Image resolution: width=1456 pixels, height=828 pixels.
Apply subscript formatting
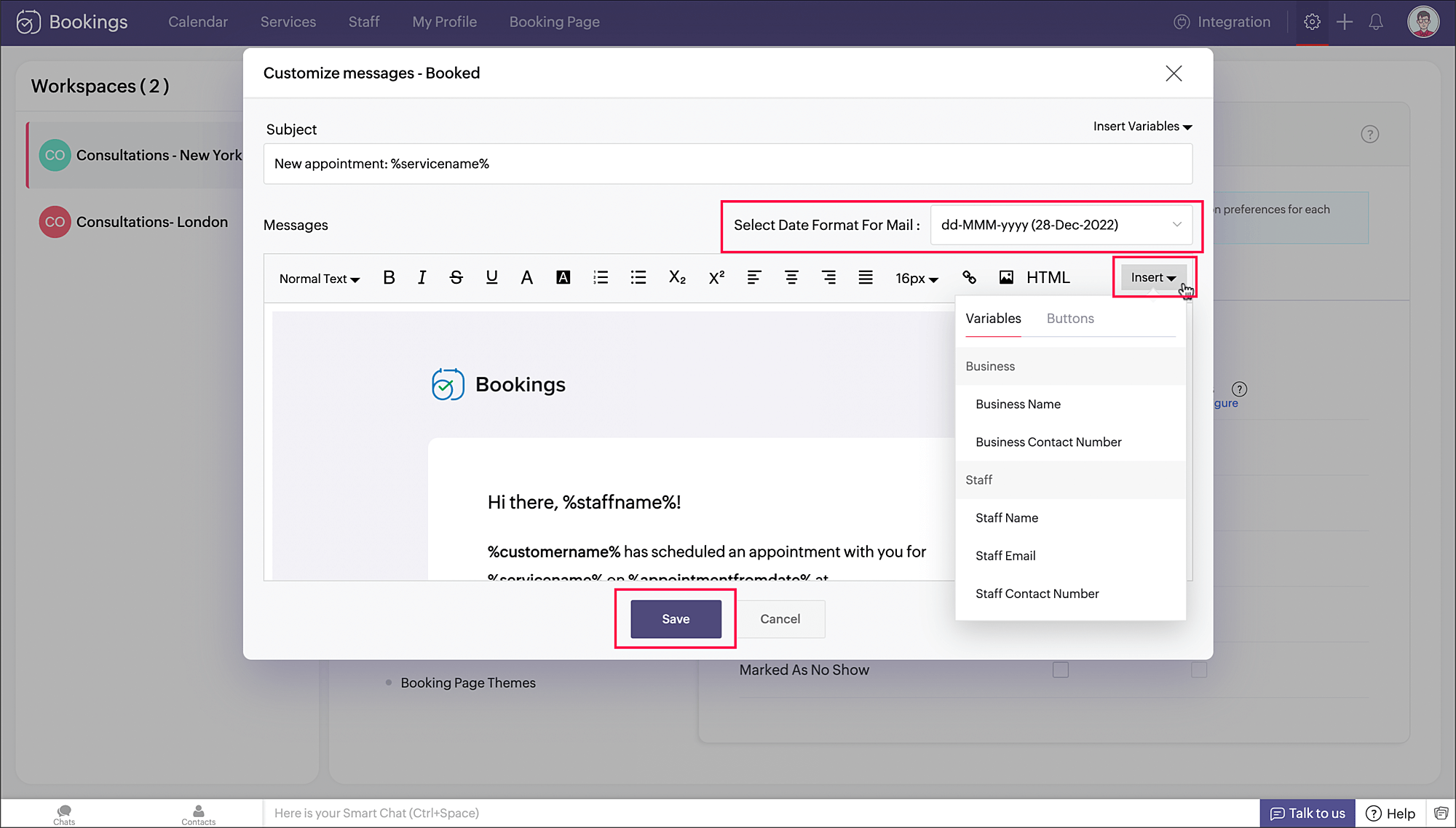(x=677, y=277)
